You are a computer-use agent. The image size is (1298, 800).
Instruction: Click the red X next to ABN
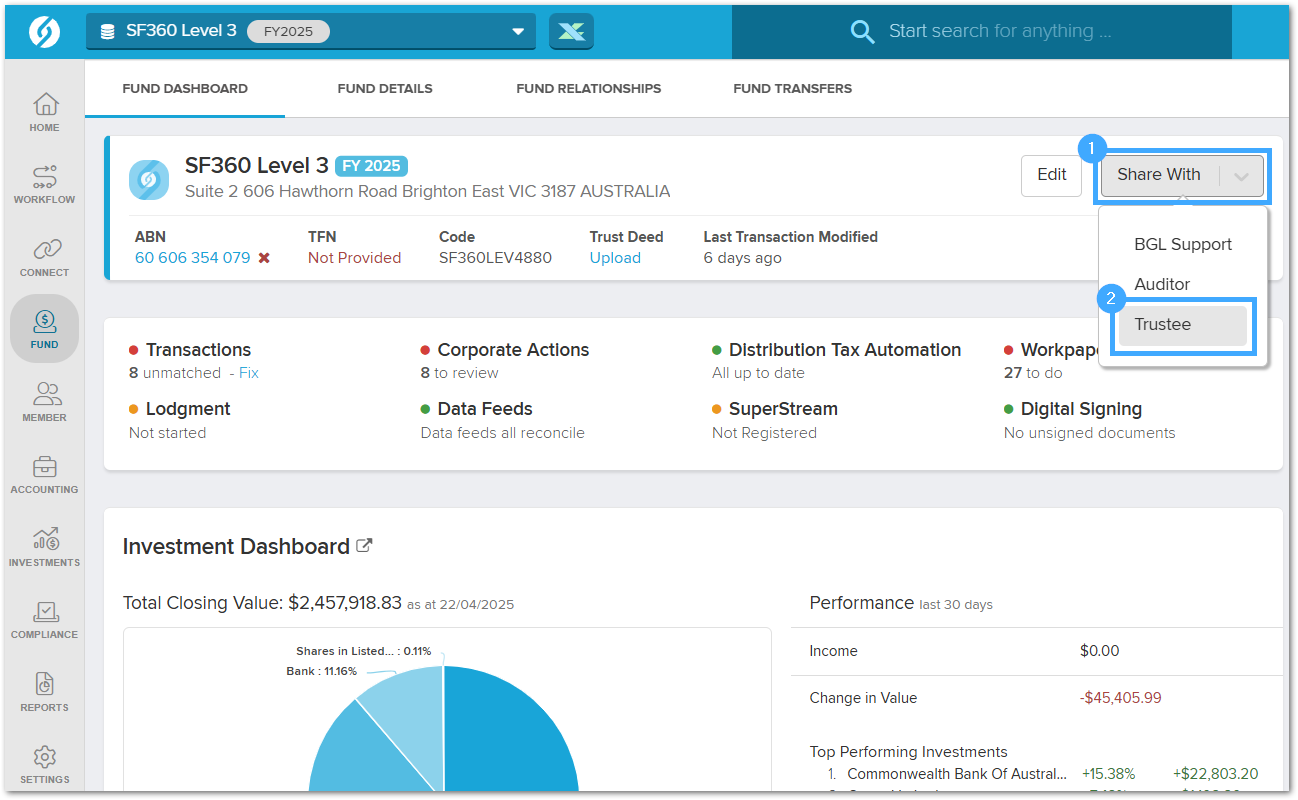[x=264, y=258]
